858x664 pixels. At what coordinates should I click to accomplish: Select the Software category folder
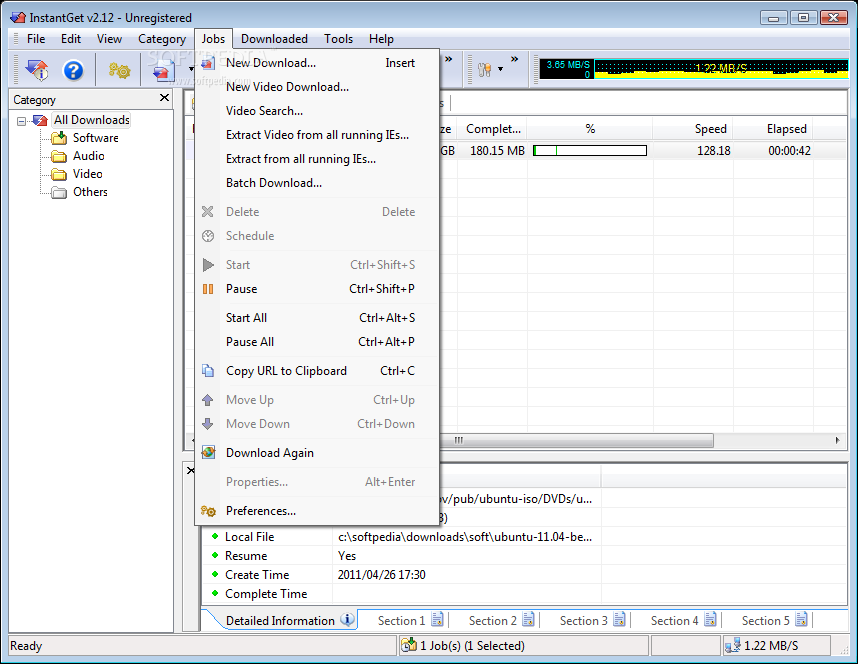click(x=96, y=138)
